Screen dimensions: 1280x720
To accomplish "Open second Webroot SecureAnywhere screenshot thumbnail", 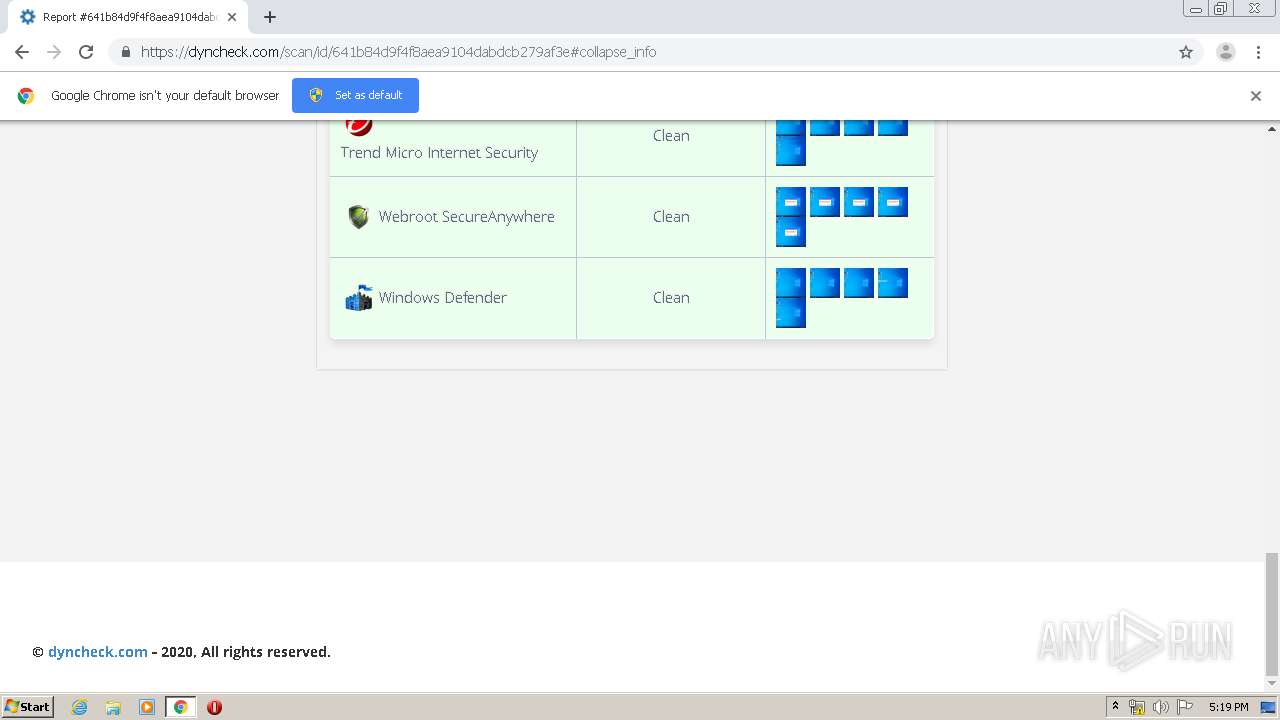I will [x=825, y=202].
